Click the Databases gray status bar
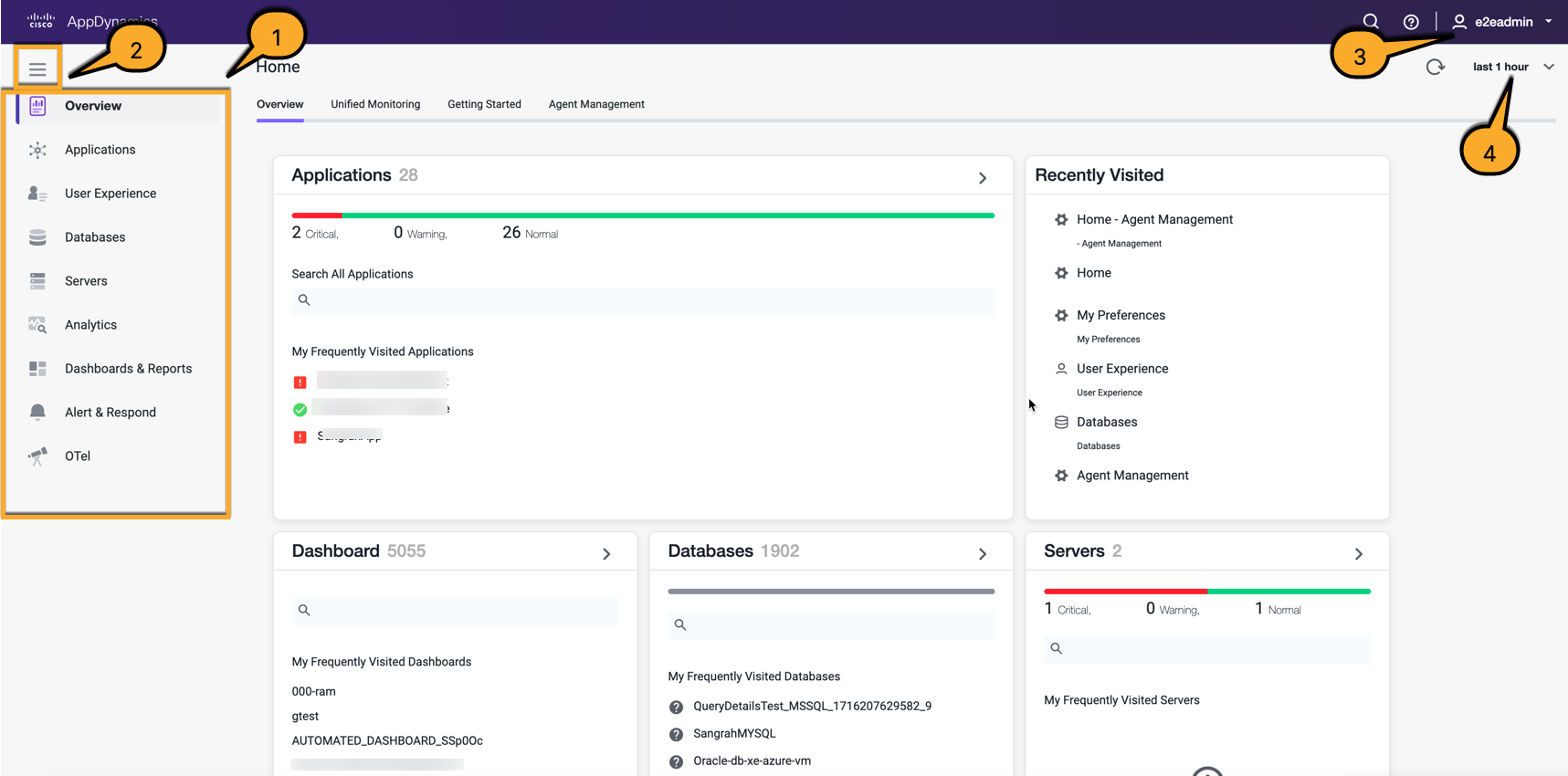Screen dimensions: 1568x776 pyautogui.click(x=831, y=592)
